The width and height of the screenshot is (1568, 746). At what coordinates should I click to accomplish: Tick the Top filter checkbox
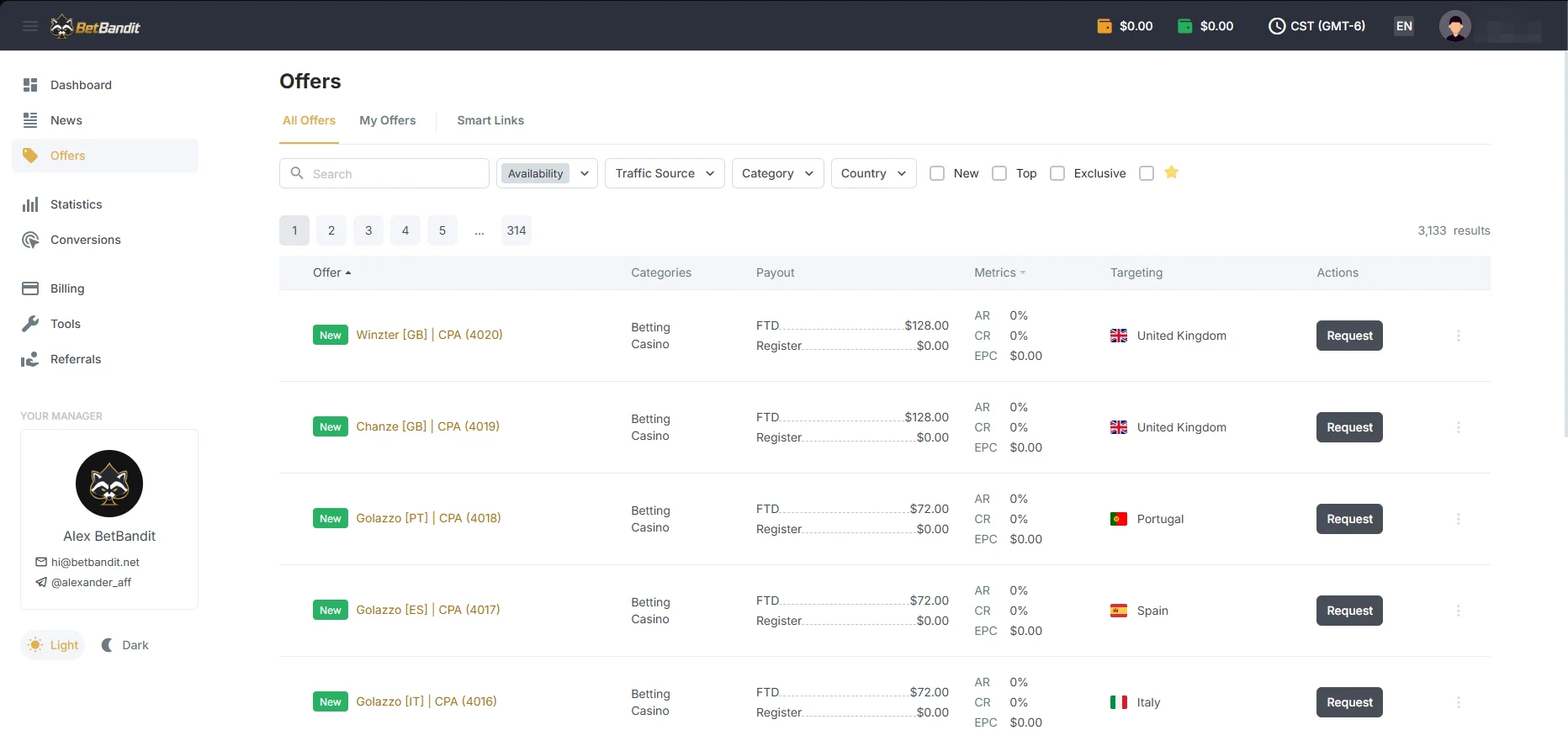(999, 173)
